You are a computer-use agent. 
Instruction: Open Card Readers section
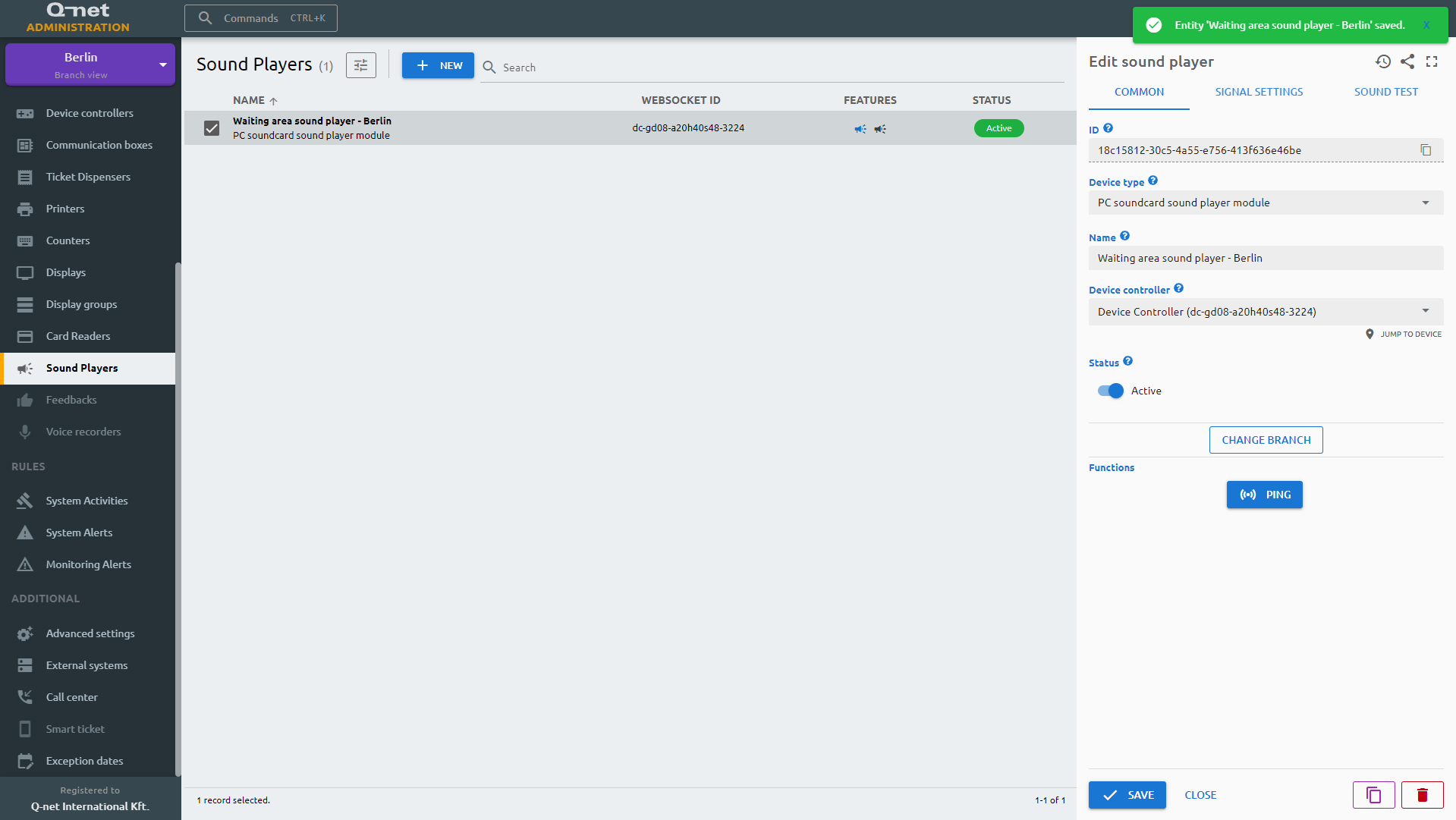[x=89, y=336]
